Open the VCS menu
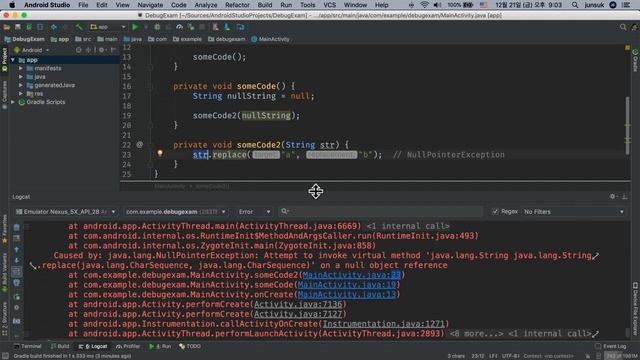 [329, 5]
